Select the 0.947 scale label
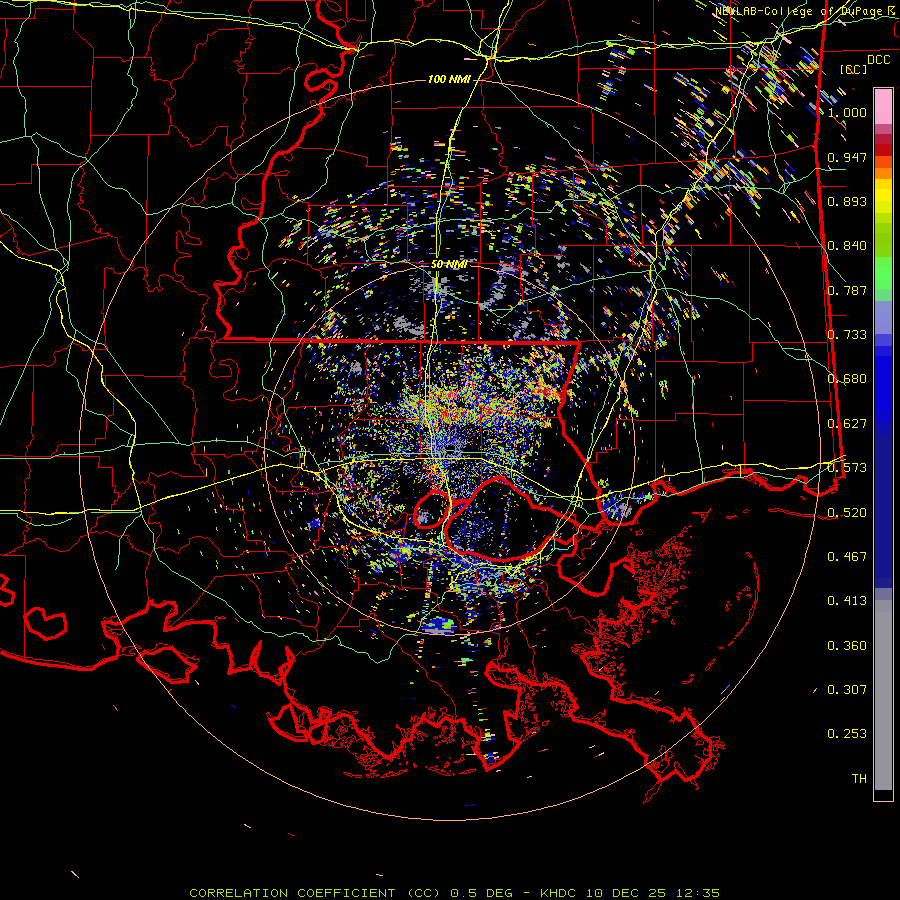This screenshot has height=900, width=900. [x=847, y=157]
